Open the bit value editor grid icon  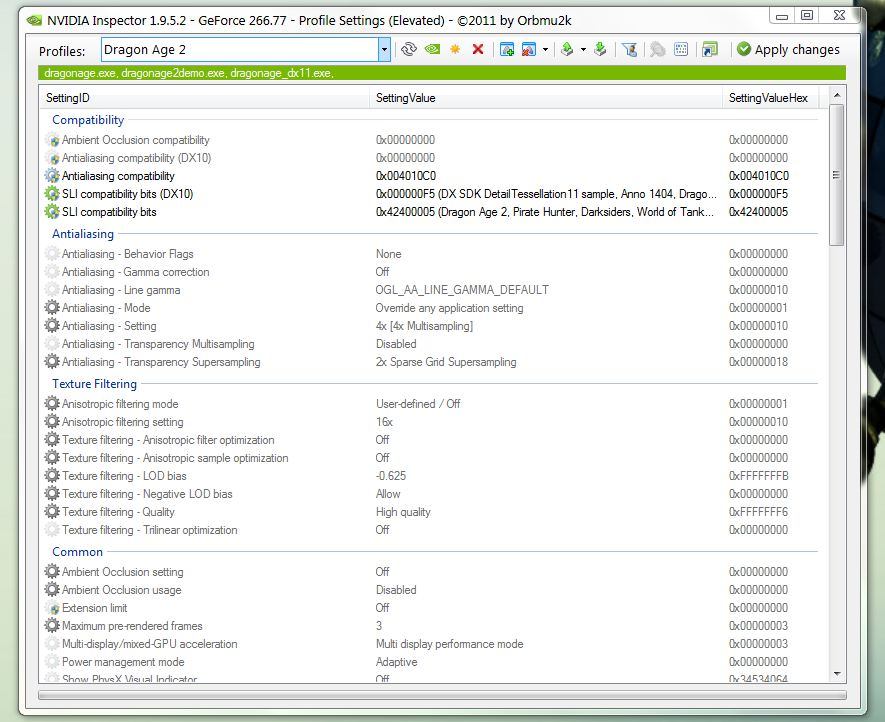681,50
